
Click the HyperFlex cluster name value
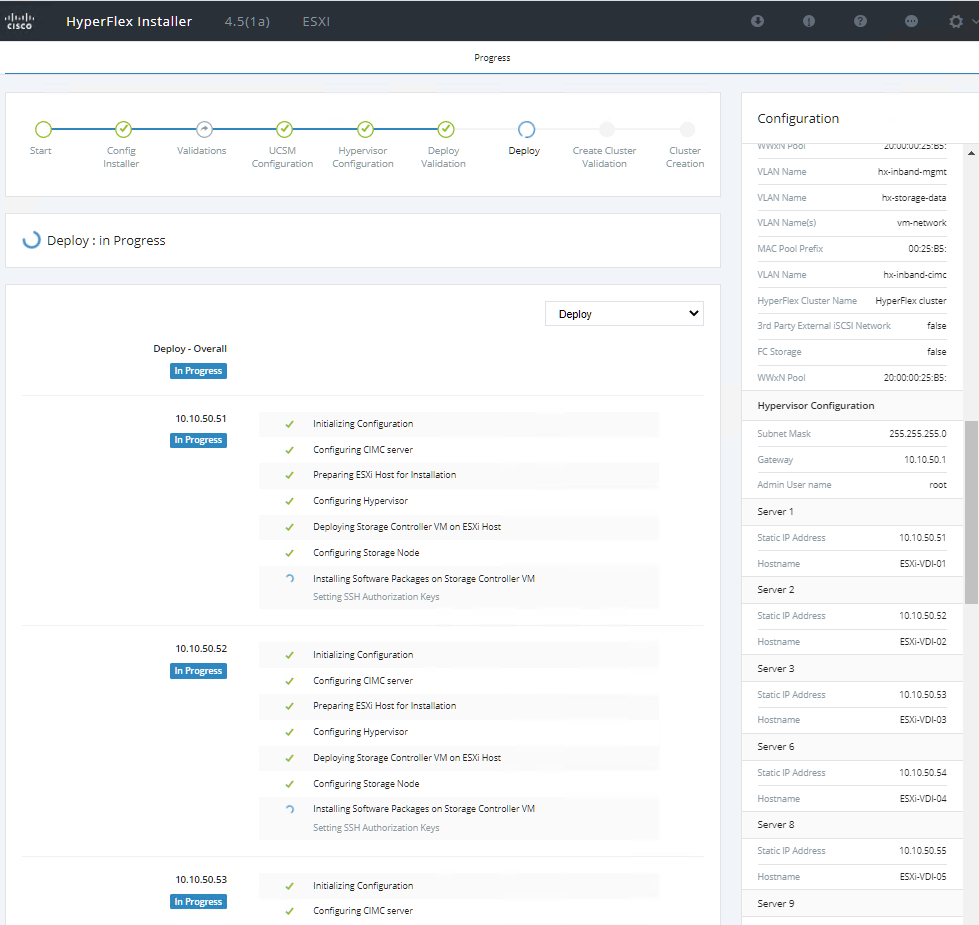tap(911, 301)
